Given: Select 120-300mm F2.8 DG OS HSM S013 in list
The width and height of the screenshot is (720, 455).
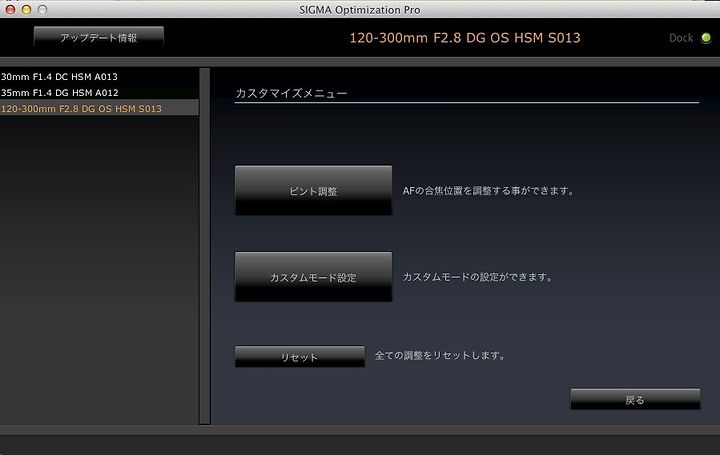Looking at the screenshot, I should 99,108.
